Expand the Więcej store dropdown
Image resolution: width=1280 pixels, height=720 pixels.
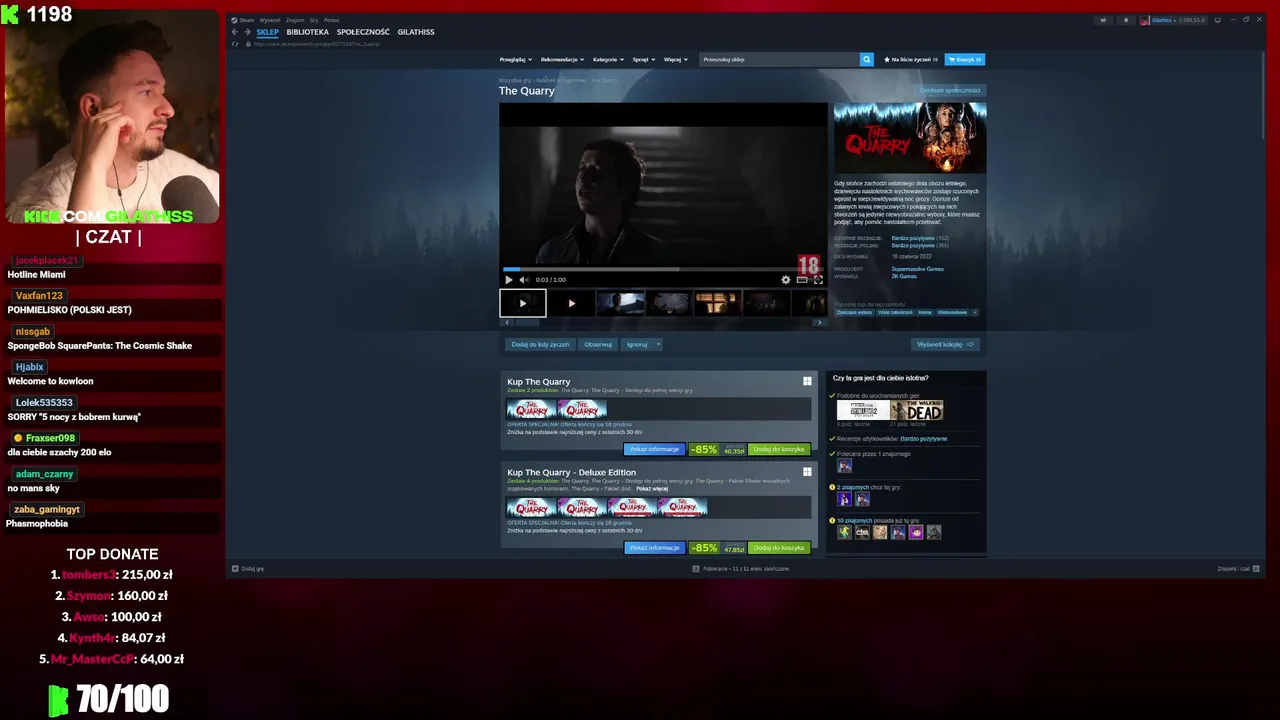[x=676, y=59]
